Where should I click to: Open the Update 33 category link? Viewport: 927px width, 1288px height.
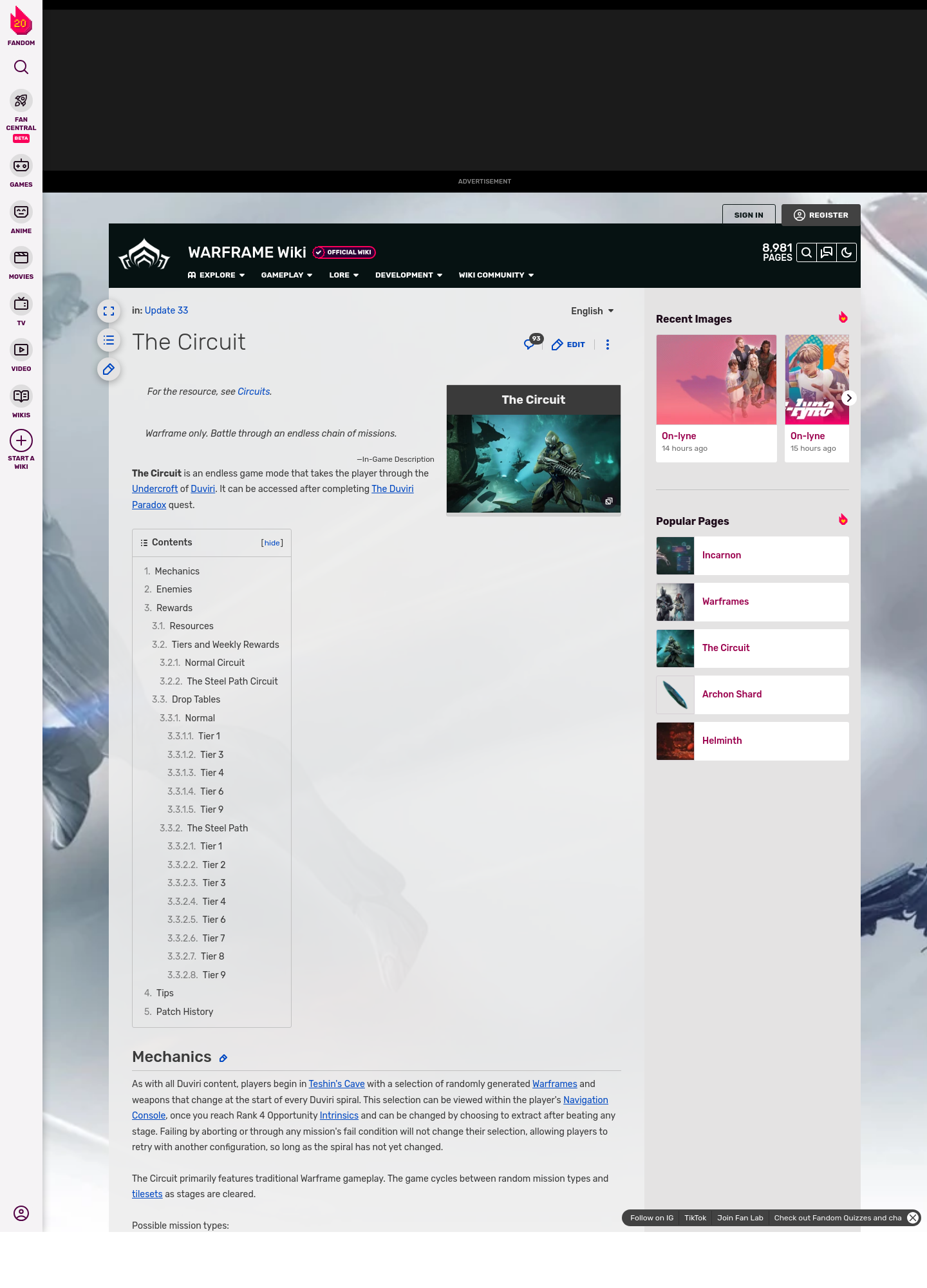pos(166,310)
